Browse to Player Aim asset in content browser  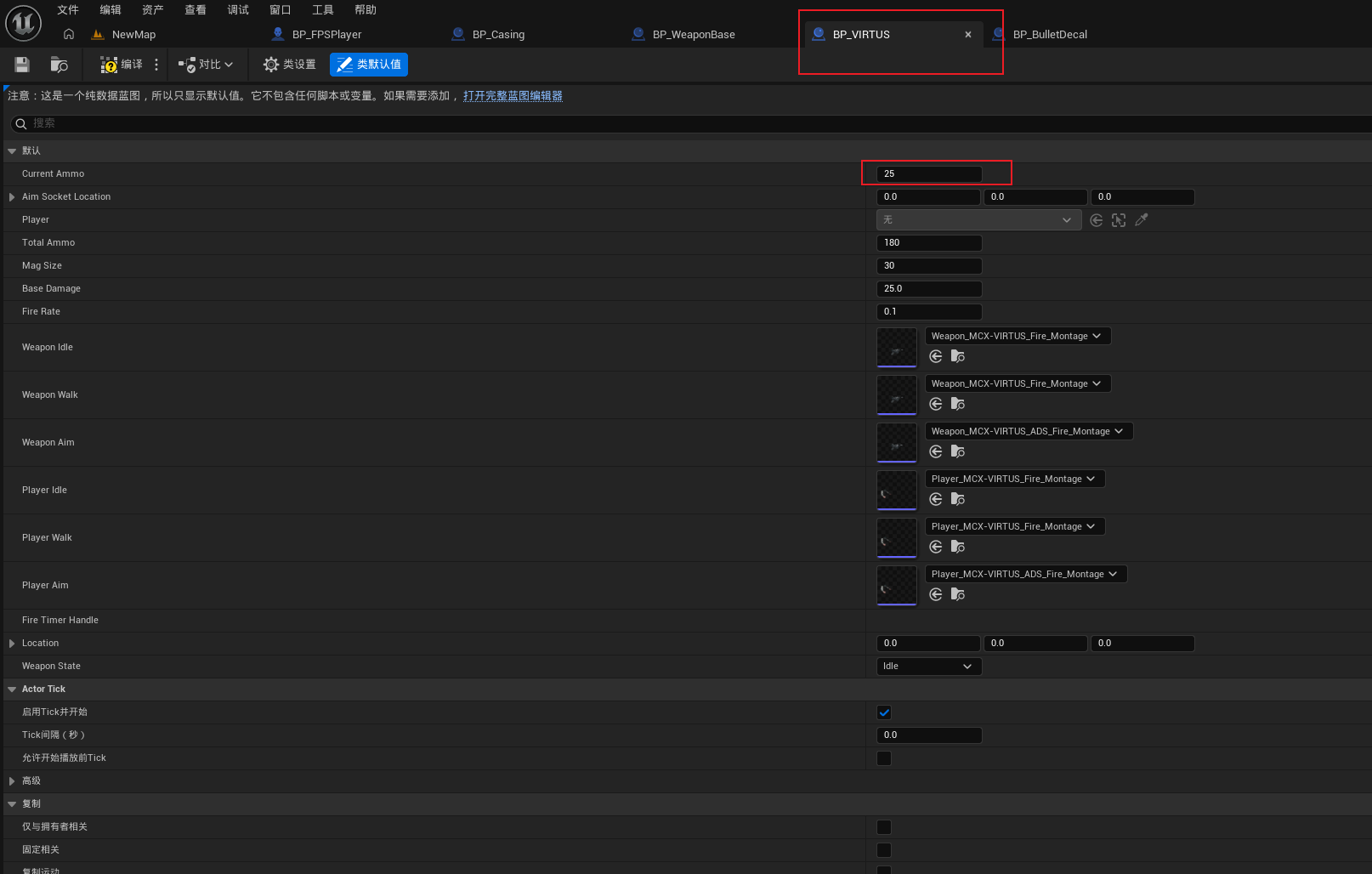[x=958, y=594]
